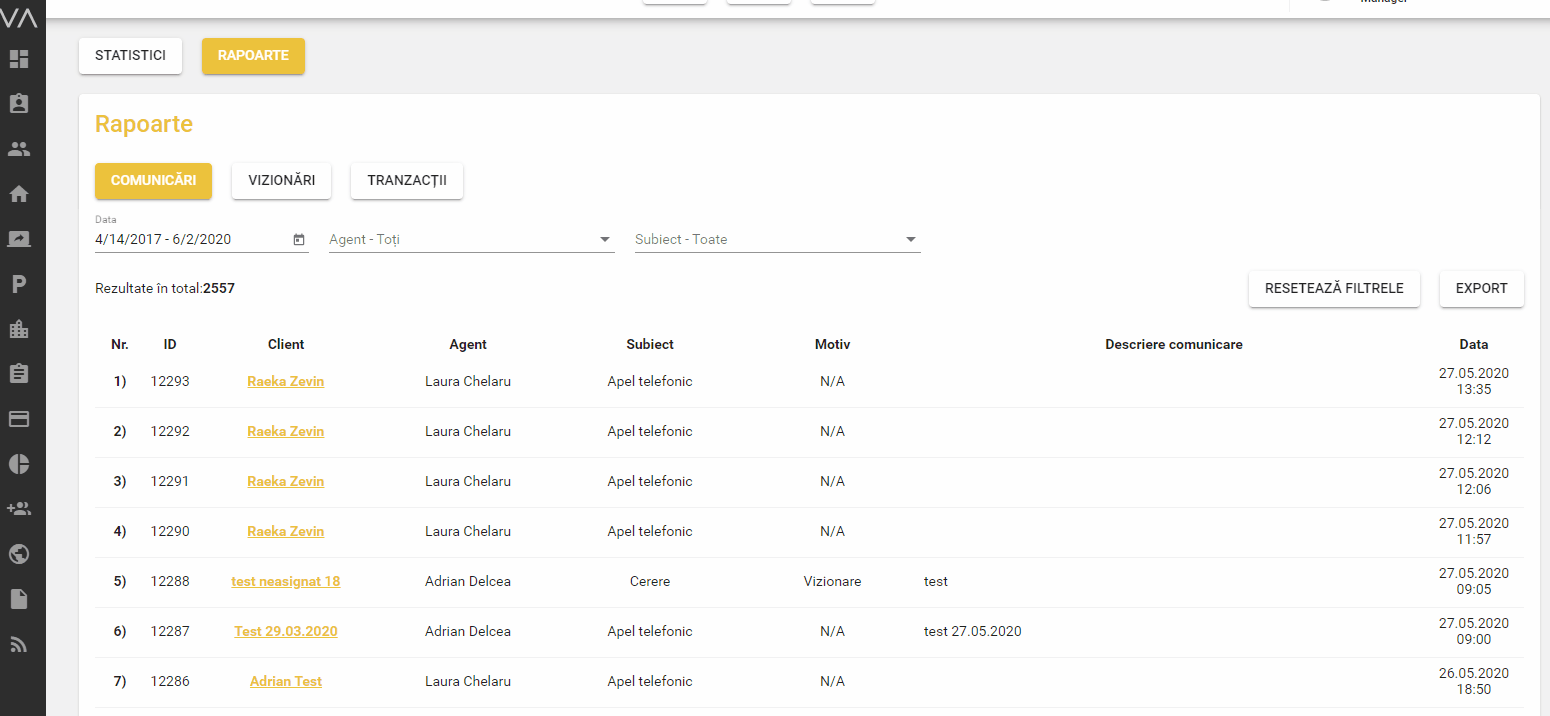Image resolution: width=1550 pixels, height=716 pixels.
Task: Click the home icon in sidebar
Action: coord(19,194)
